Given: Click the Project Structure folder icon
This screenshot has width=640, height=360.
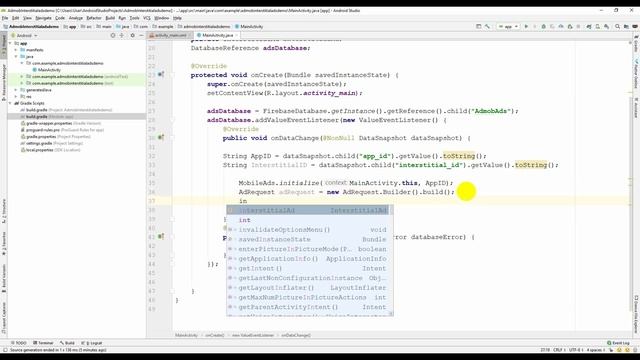Looking at the screenshot, I should [x=627, y=27].
